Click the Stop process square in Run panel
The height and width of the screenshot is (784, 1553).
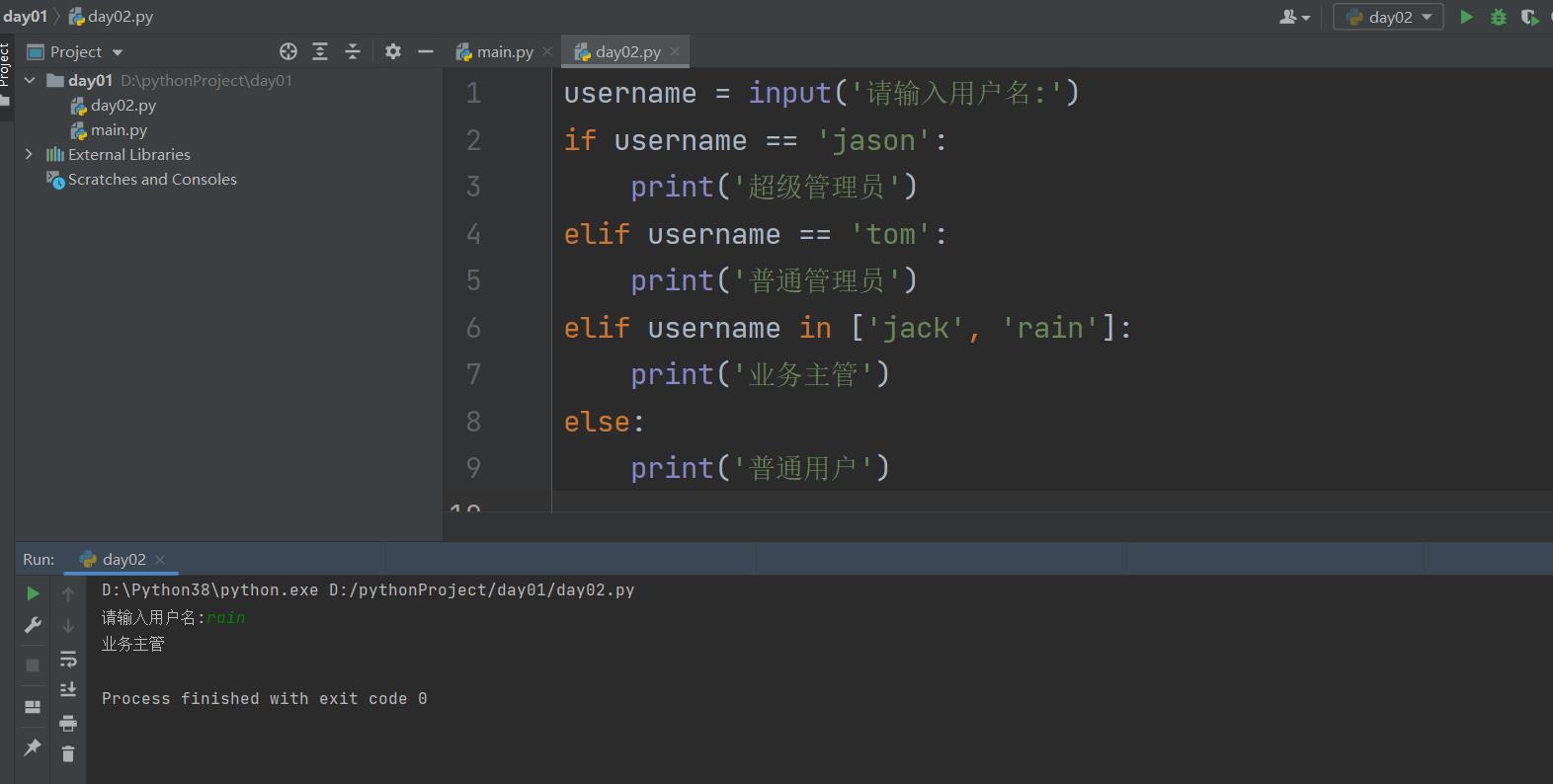33,665
